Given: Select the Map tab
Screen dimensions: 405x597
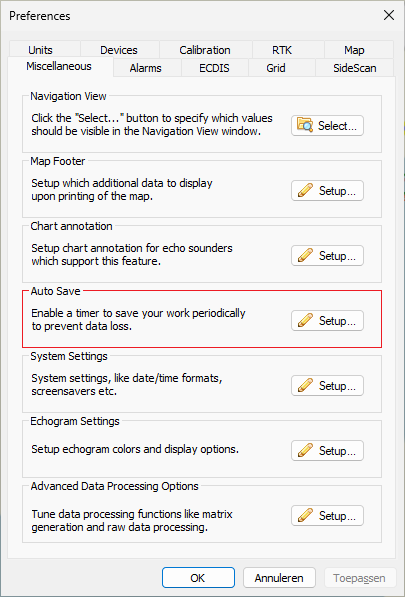Looking at the screenshot, I should 354,50.
